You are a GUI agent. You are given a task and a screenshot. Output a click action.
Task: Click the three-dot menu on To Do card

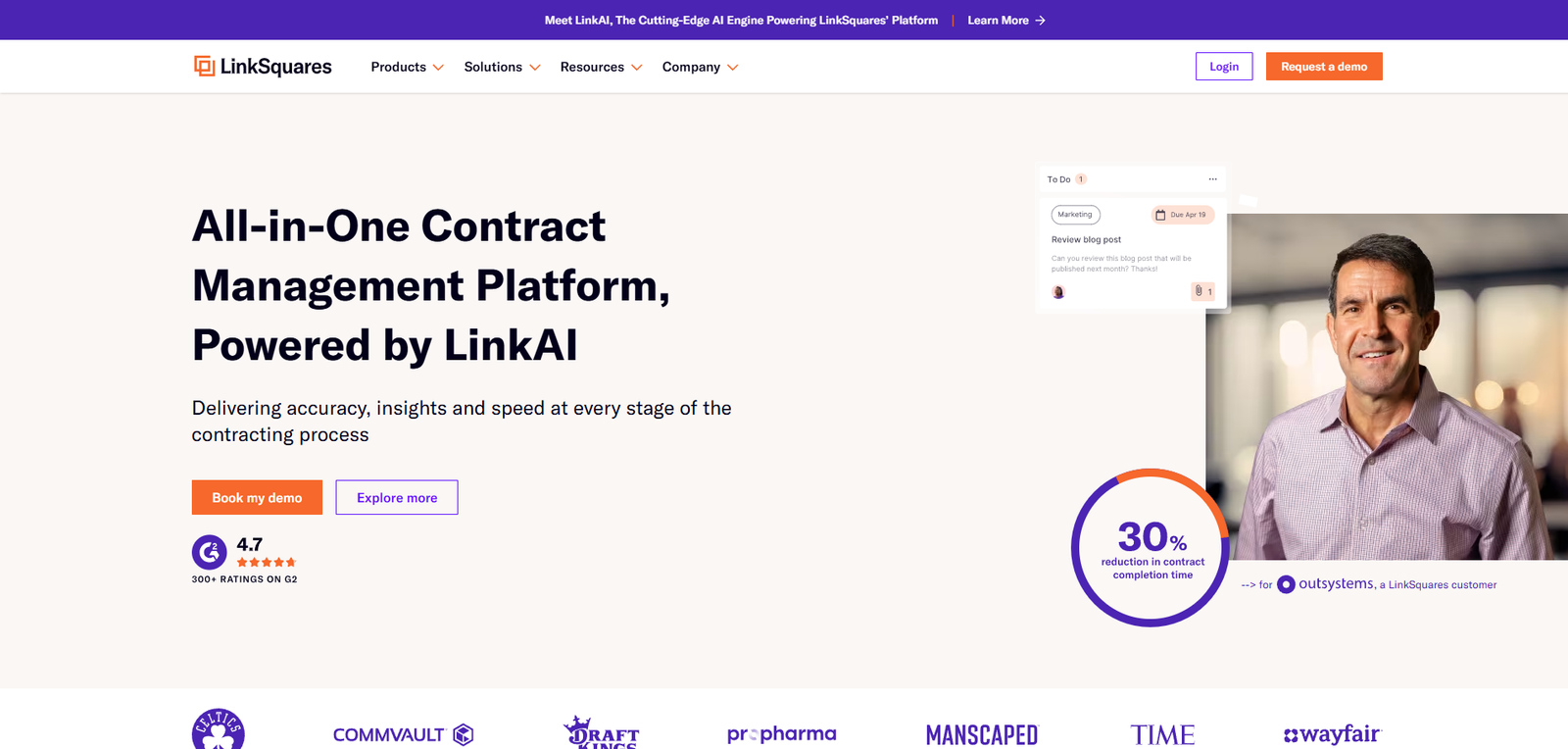(1212, 179)
